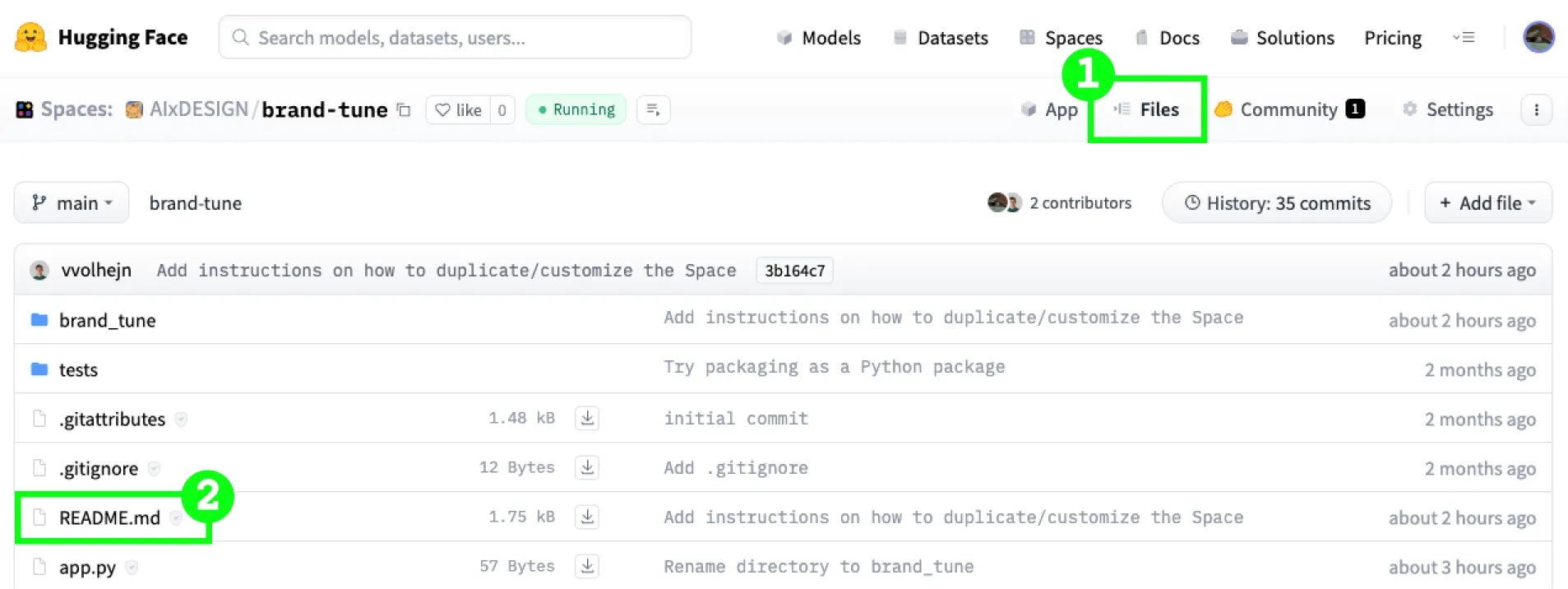Focus the search models input field
The image size is (1568, 589).
[x=455, y=37]
